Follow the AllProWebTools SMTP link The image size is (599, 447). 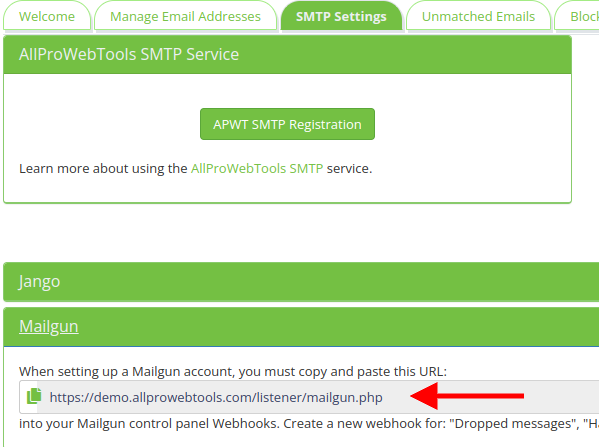coord(257,168)
